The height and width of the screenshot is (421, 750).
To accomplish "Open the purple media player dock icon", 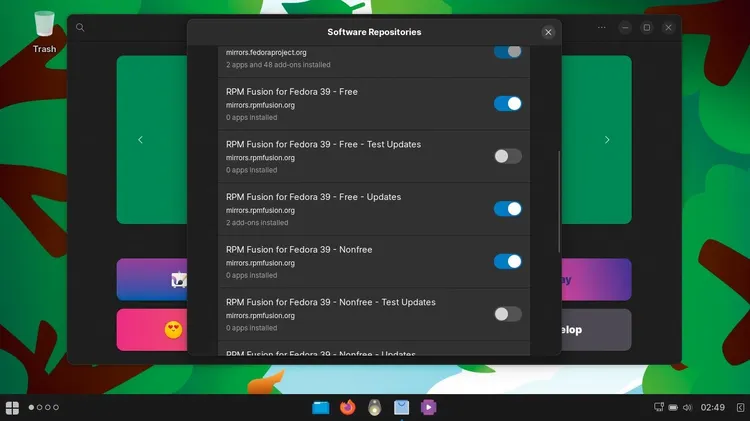I will (428, 407).
